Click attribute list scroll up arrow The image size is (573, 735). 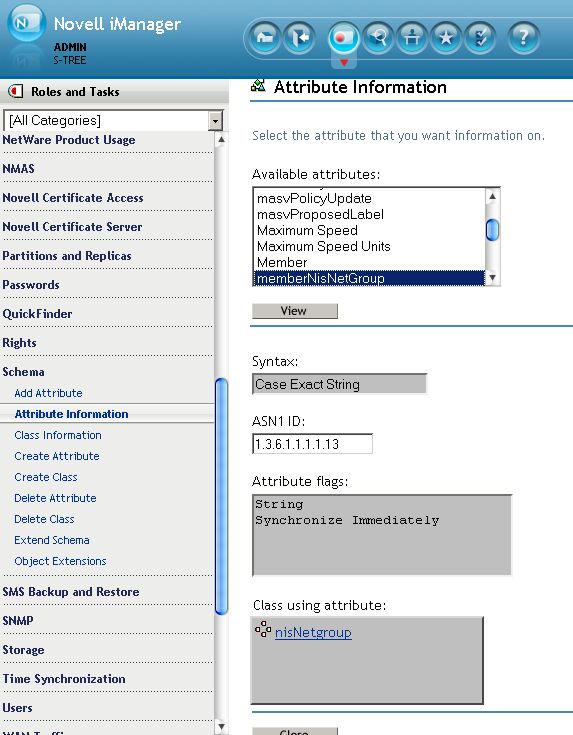[492, 196]
